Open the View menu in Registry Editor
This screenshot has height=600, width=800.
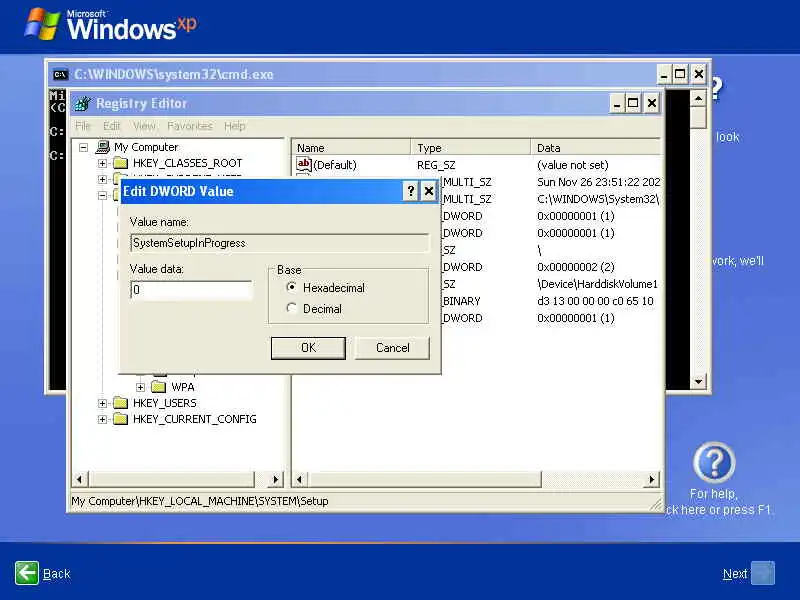(144, 126)
